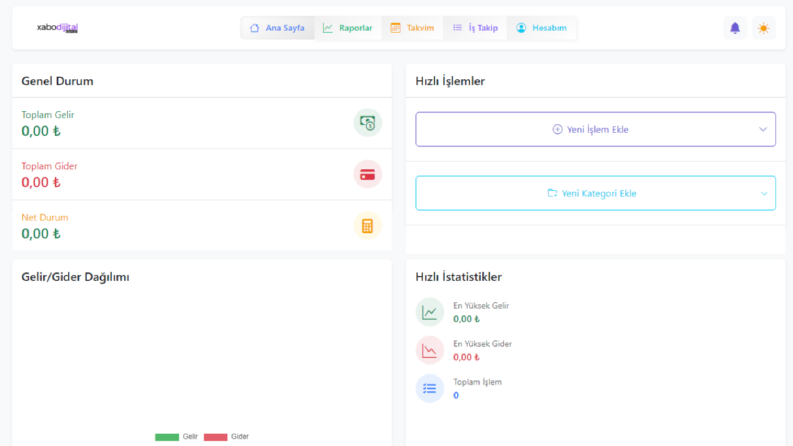The width and height of the screenshot is (793, 446).
Task: Click the Hızlı İstatistikler heading
Action: 459,277
